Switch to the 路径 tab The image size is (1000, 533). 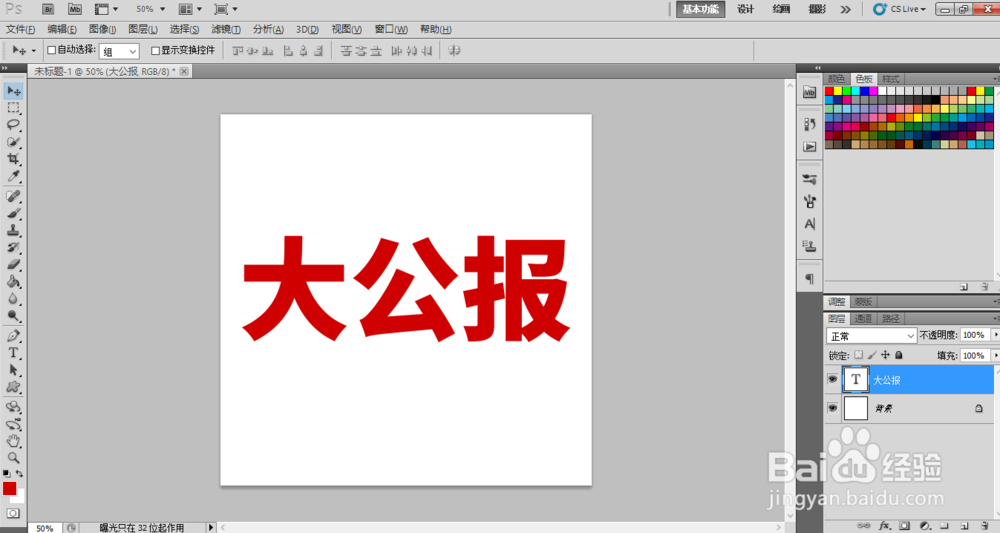pyautogui.click(x=890, y=318)
